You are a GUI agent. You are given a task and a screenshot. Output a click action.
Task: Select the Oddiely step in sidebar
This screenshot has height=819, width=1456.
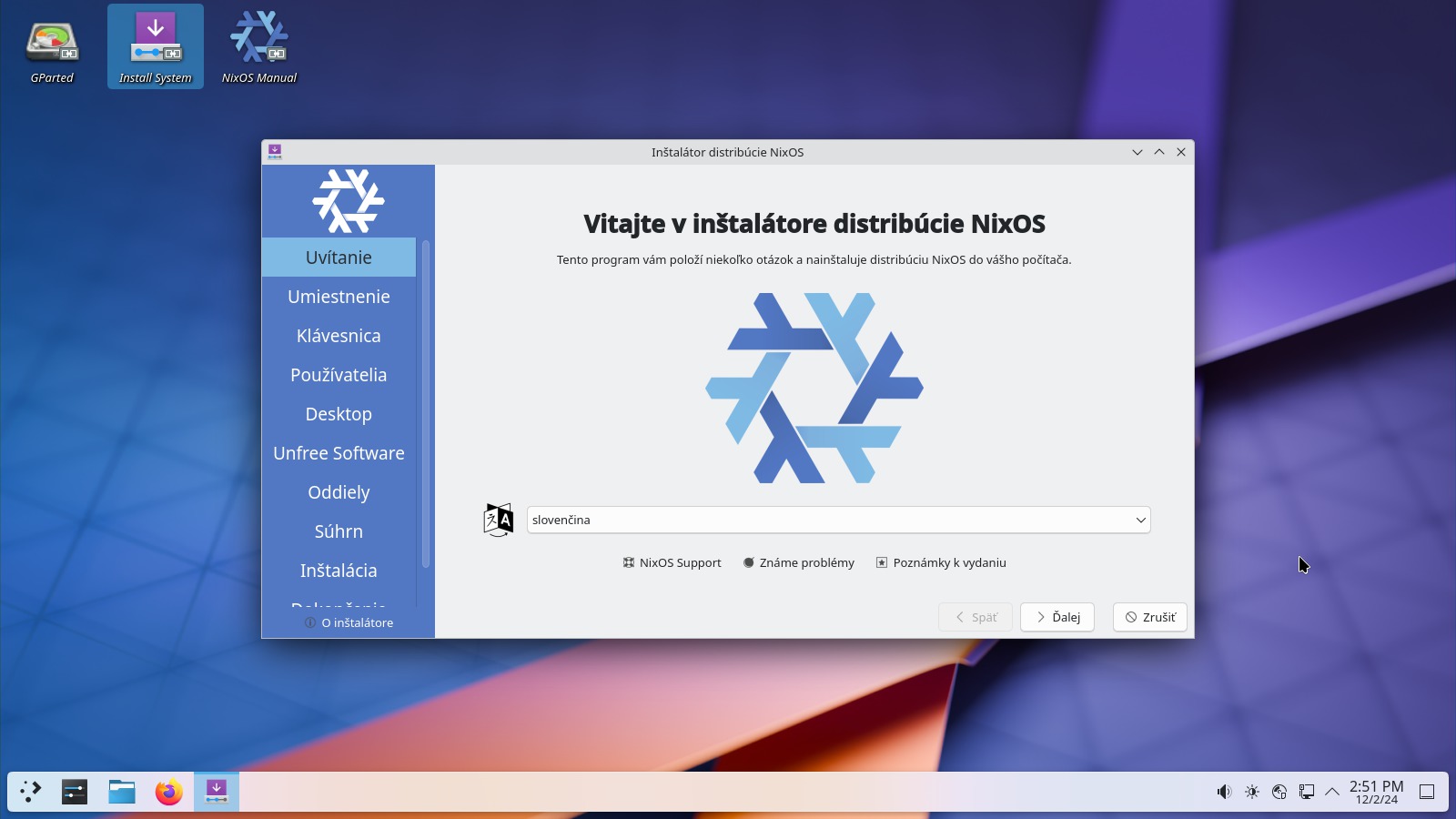pyautogui.click(x=339, y=492)
